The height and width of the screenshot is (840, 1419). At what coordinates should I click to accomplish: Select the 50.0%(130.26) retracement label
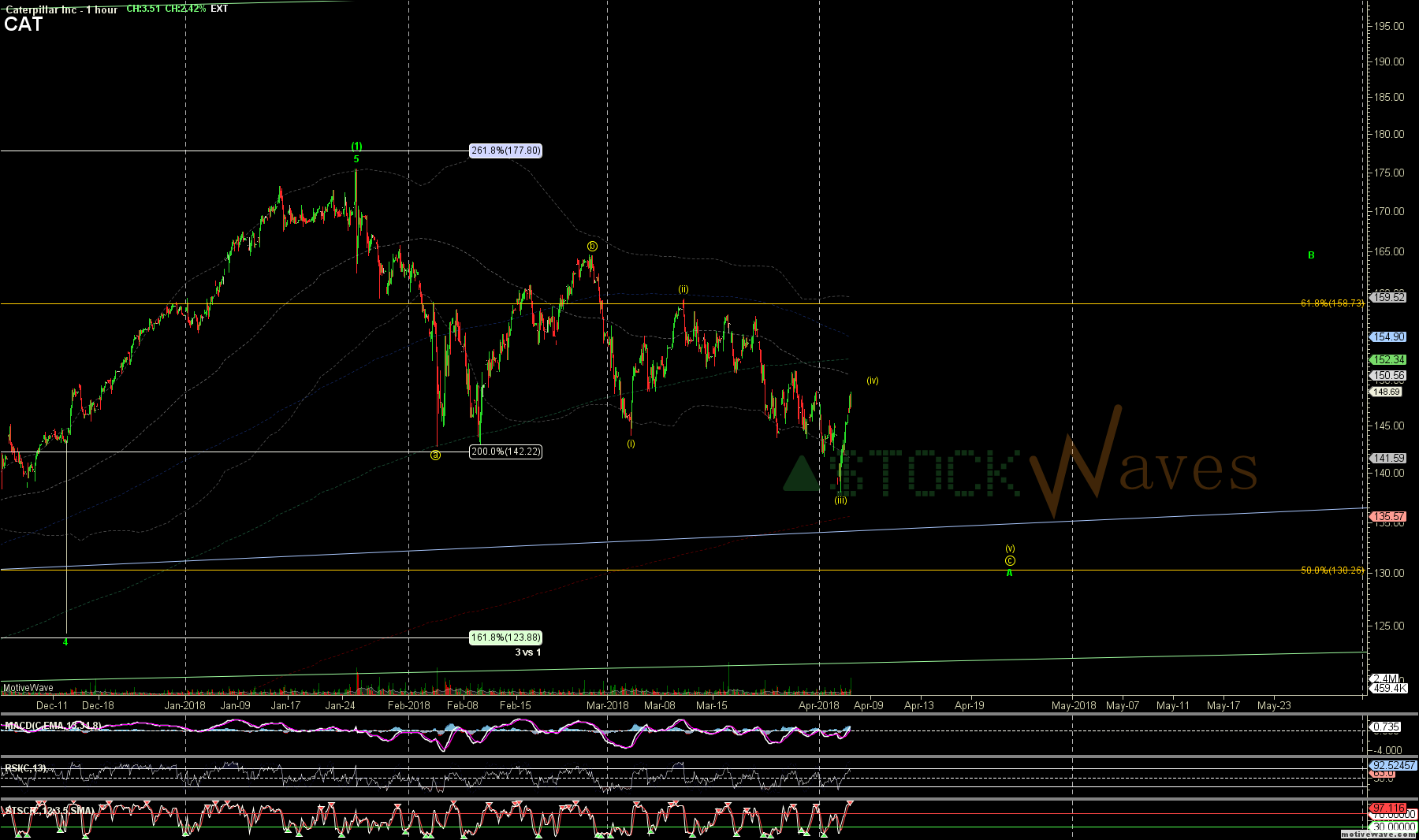tap(1331, 571)
